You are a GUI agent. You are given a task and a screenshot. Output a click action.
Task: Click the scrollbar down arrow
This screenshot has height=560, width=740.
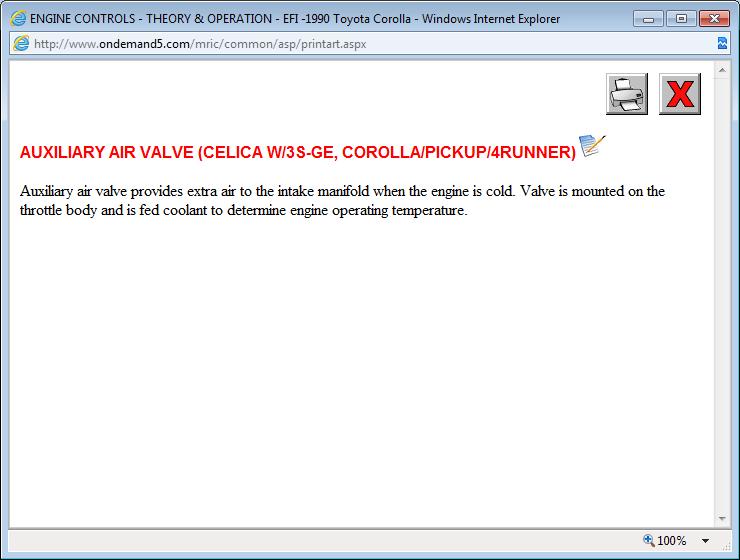722,518
